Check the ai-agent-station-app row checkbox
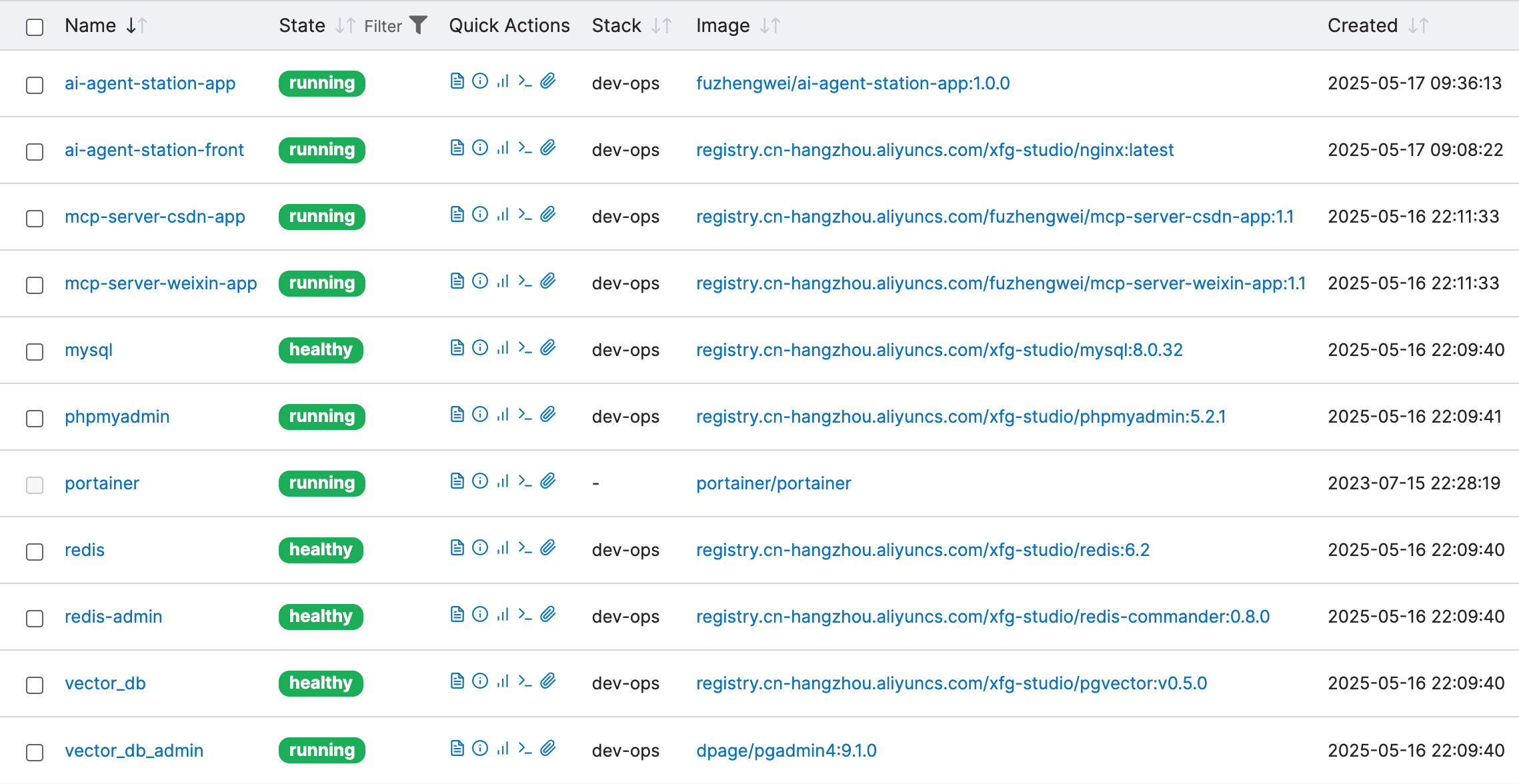Screen dimensions: 1519x784 (x=35, y=85)
